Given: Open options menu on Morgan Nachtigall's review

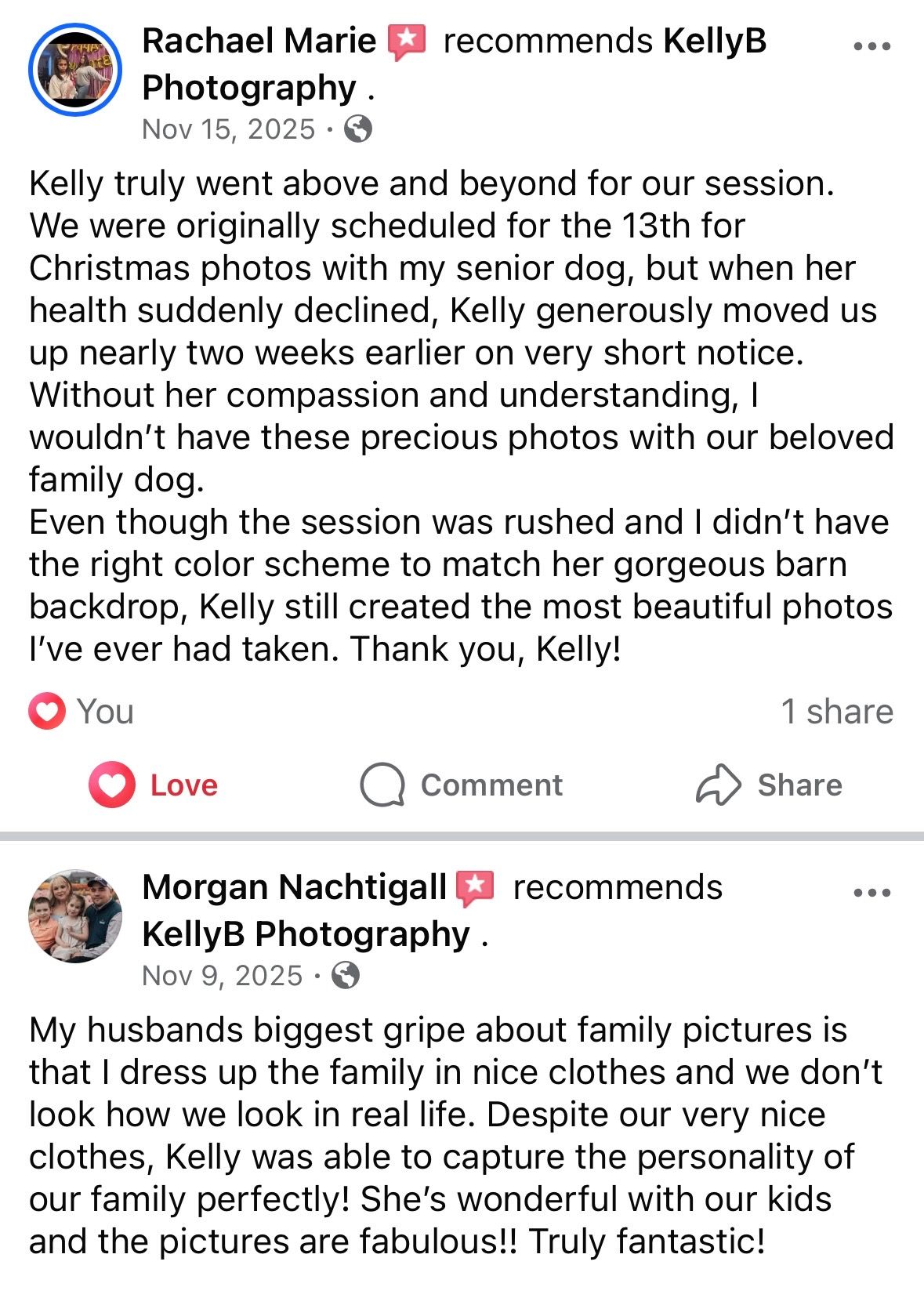Looking at the screenshot, I should click(872, 893).
